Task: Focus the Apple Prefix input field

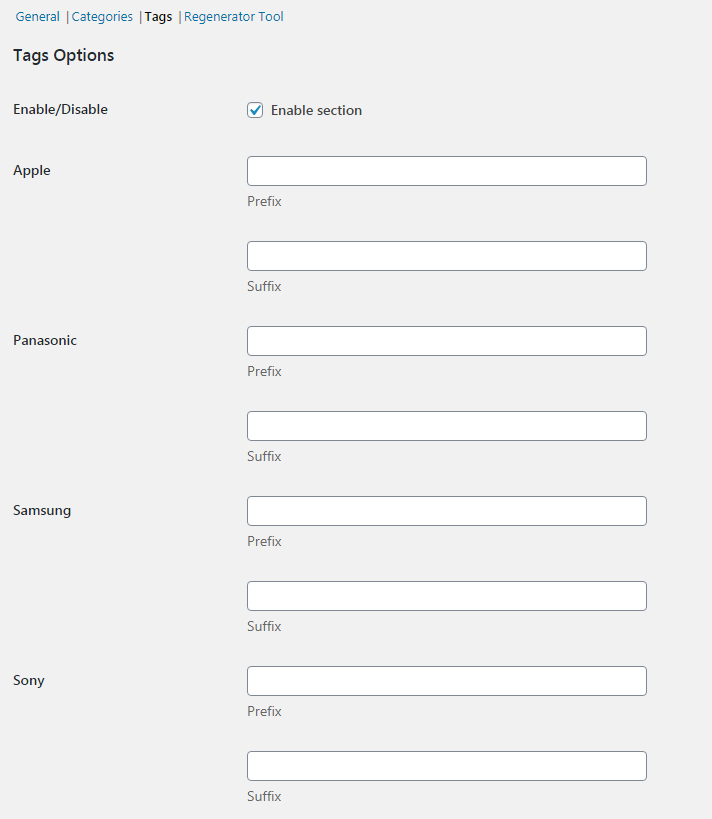Action: click(447, 171)
